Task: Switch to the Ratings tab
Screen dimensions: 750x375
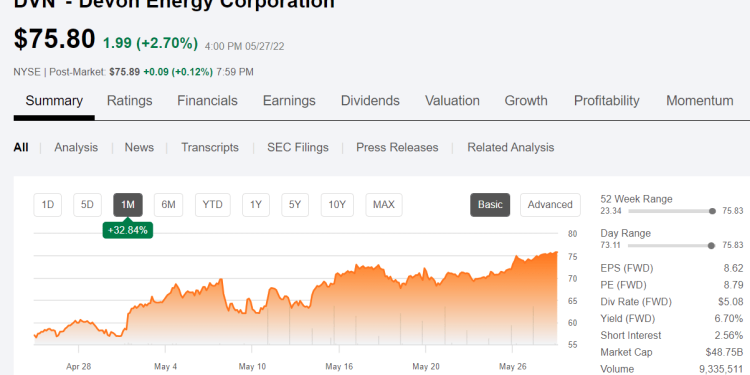Action: [x=130, y=101]
